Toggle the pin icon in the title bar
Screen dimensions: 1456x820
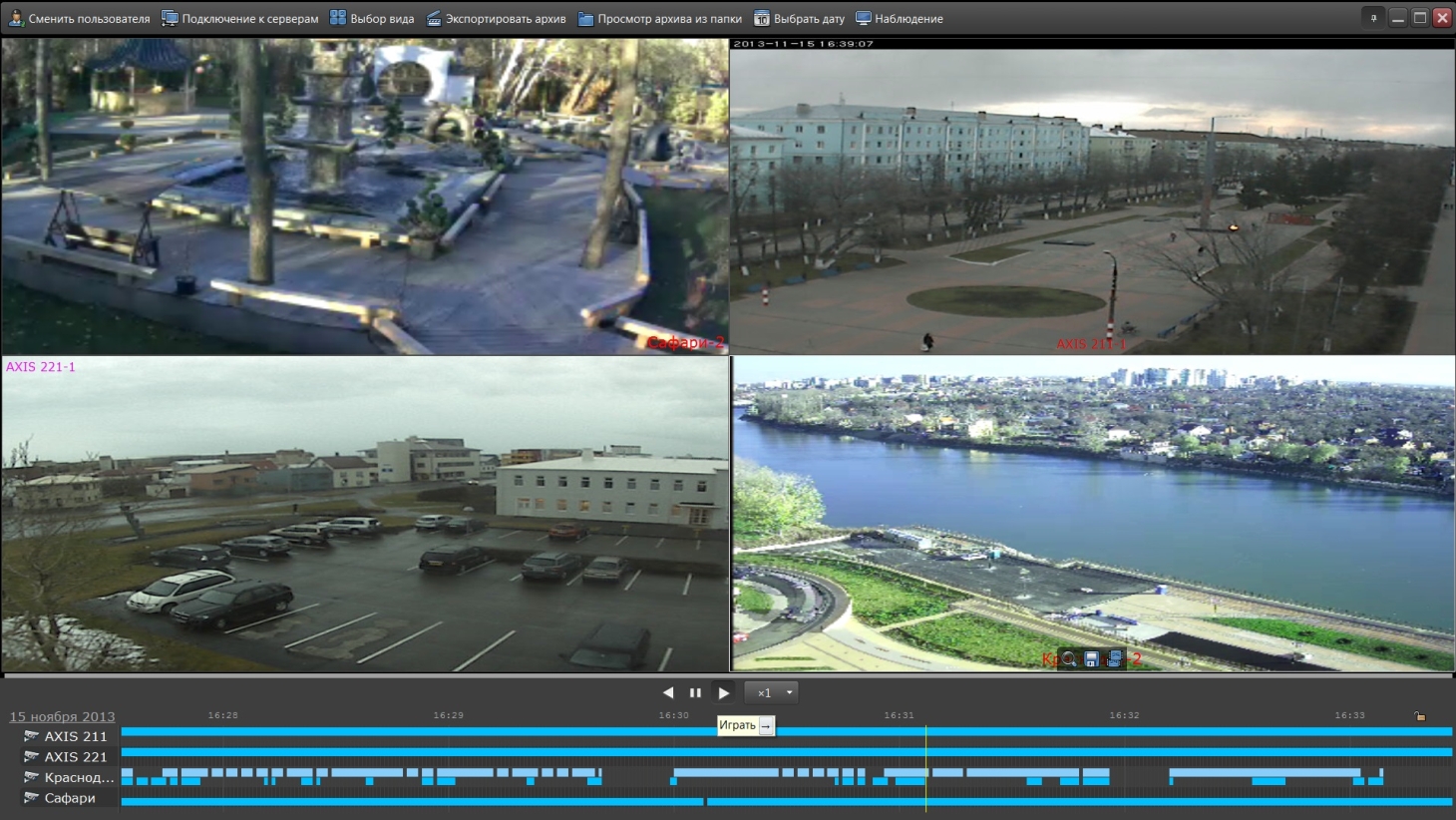point(1373,18)
